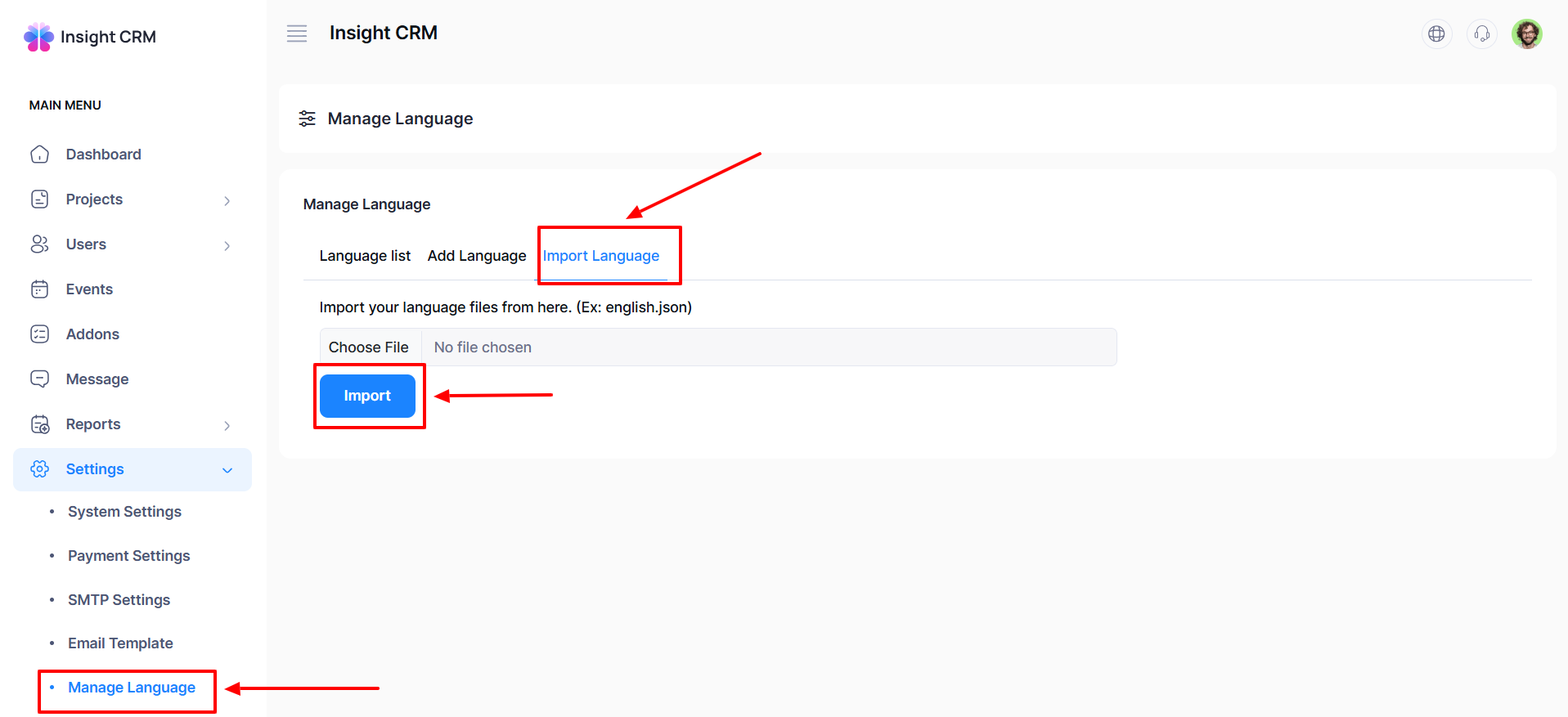The height and width of the screenshot is (717, 1568).
Task: Switch to the Language list tab
Action: pos(365,256)
